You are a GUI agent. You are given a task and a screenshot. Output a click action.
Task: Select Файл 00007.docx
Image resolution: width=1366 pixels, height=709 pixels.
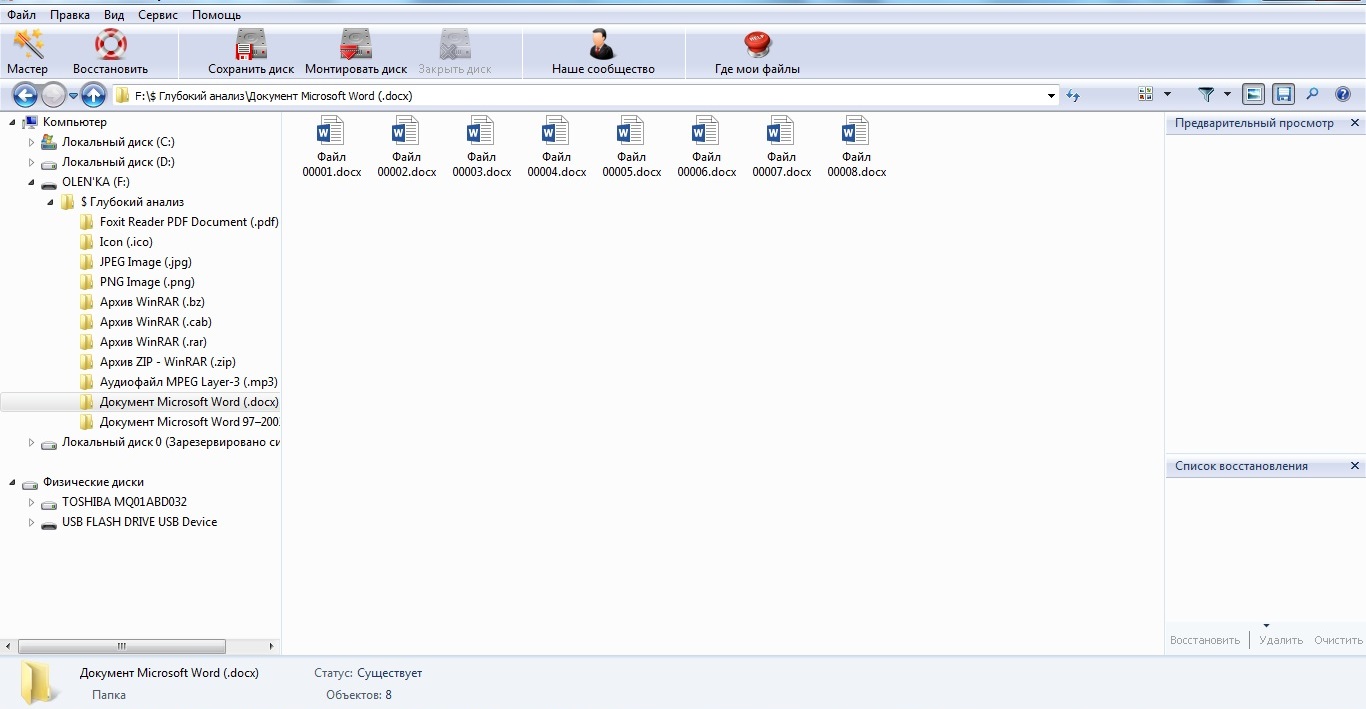click(782, 147)
